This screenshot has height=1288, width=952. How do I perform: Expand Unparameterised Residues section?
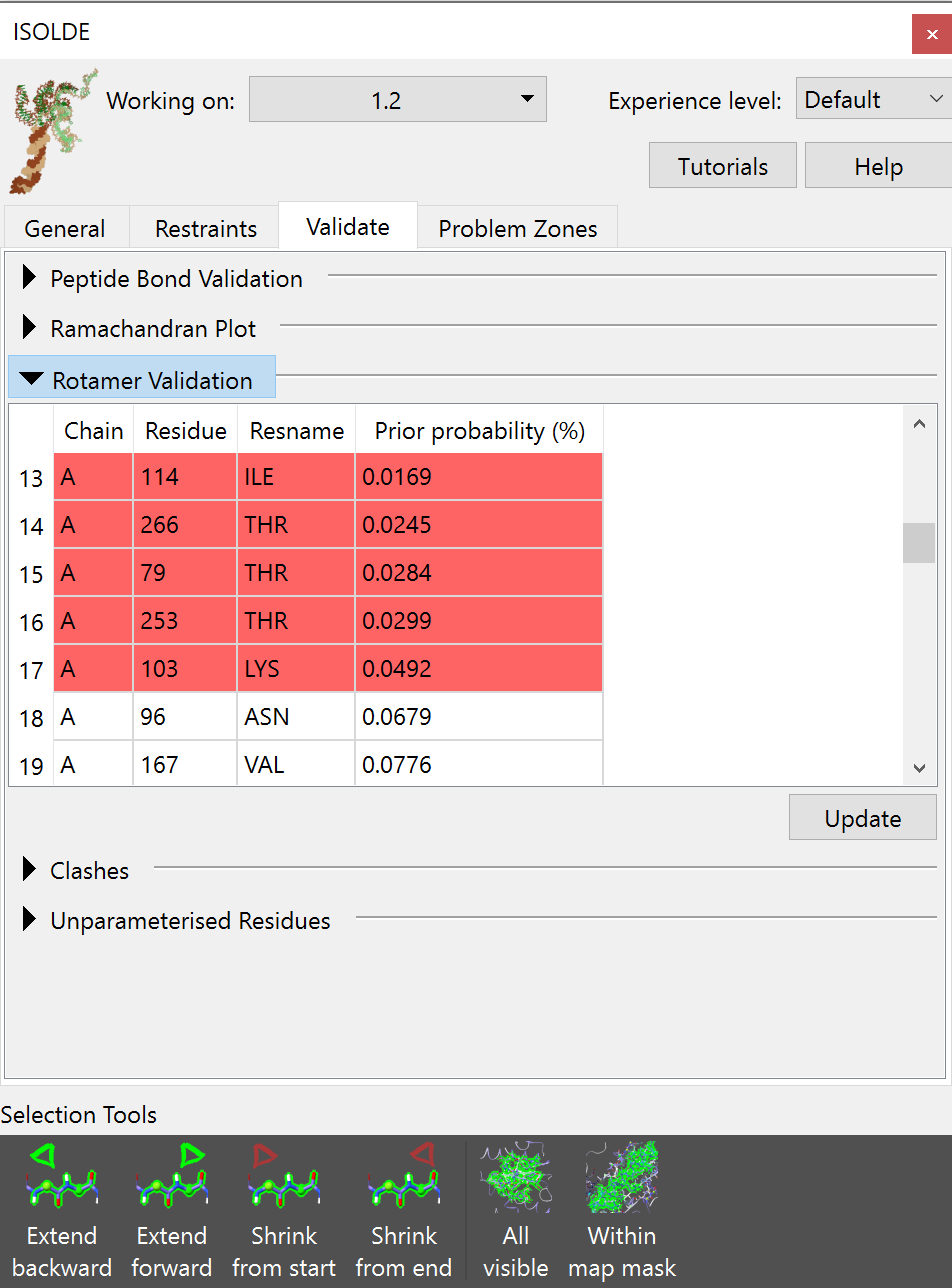[176, 920]
